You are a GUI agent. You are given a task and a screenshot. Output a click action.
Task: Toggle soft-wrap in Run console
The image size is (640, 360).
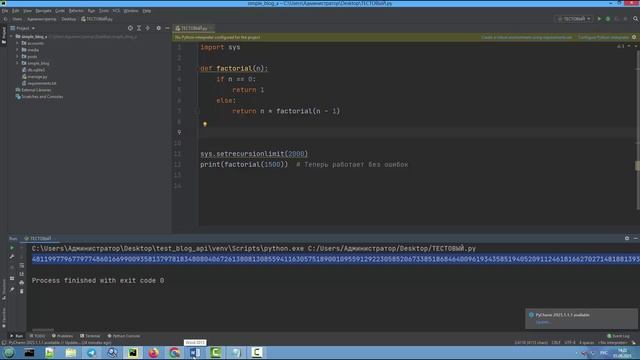(x=22, y=265)
